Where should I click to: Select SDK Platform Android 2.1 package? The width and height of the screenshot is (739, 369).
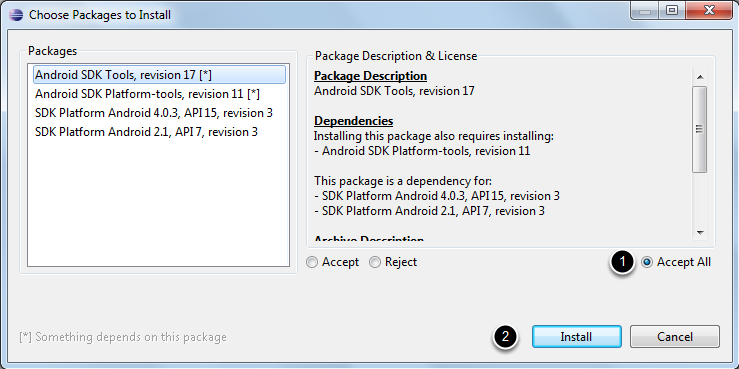click(x=146, y=132)
